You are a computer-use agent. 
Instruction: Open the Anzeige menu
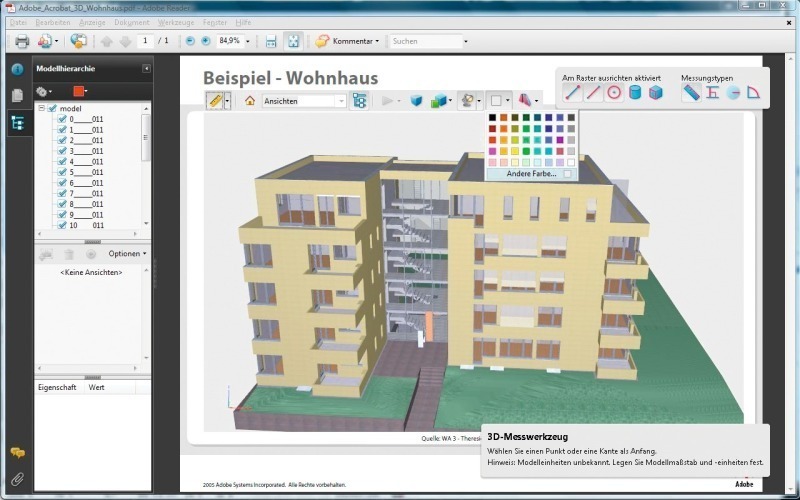coord(93,22)
